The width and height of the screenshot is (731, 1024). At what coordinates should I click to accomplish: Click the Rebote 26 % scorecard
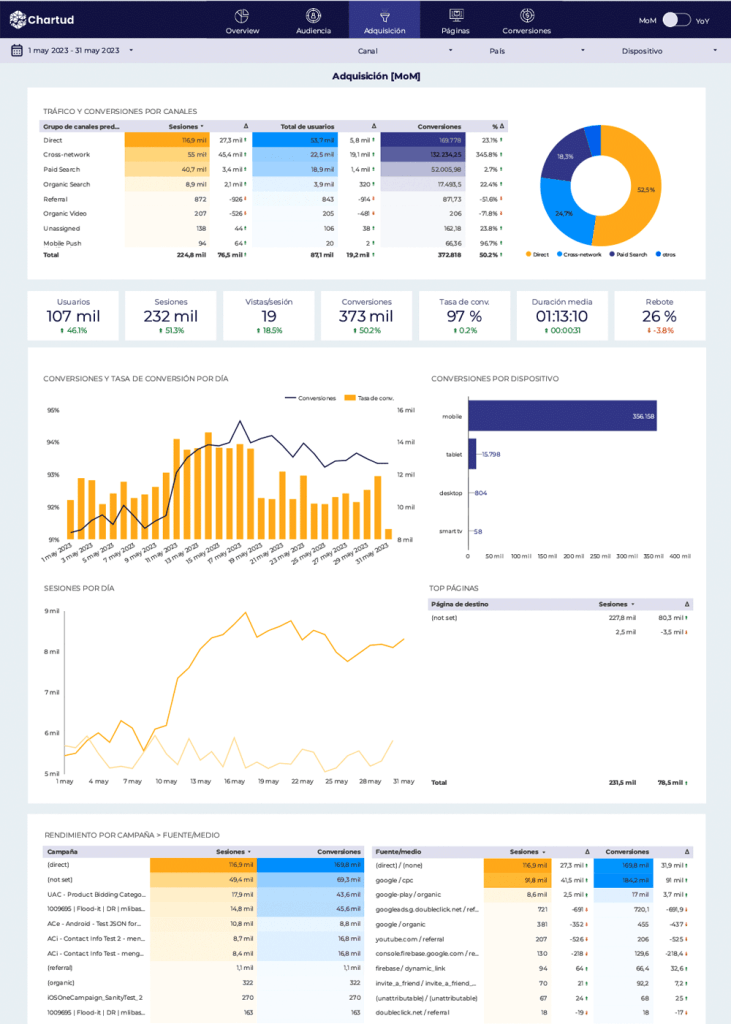660,316
